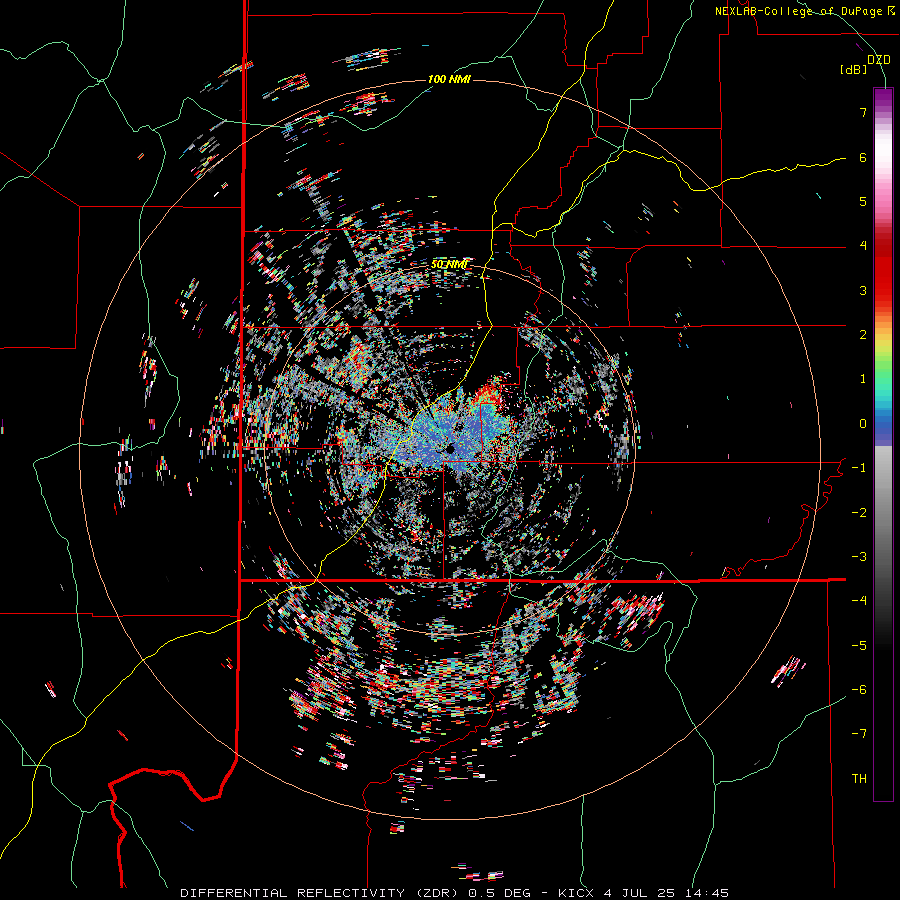Select the 50 NMI range ring label
Screen dimensions: 900x900
449,265
